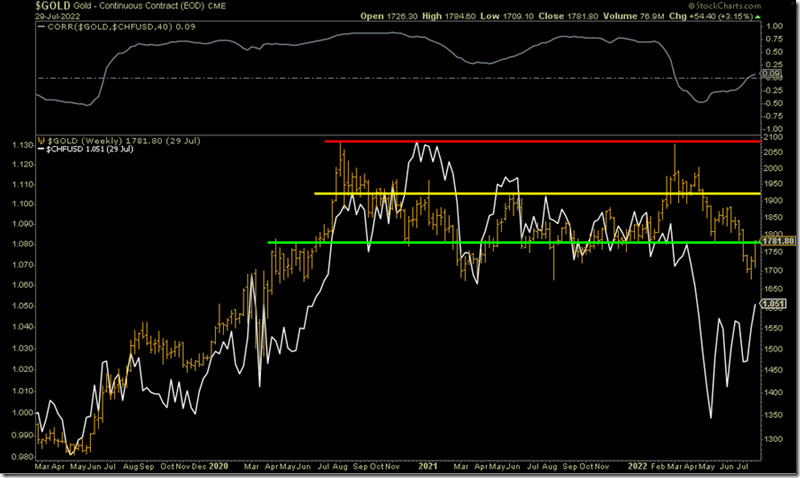Click the 0.980 left axis label
This screenshot has height=478, width=800.
click(x=22, y=457)
